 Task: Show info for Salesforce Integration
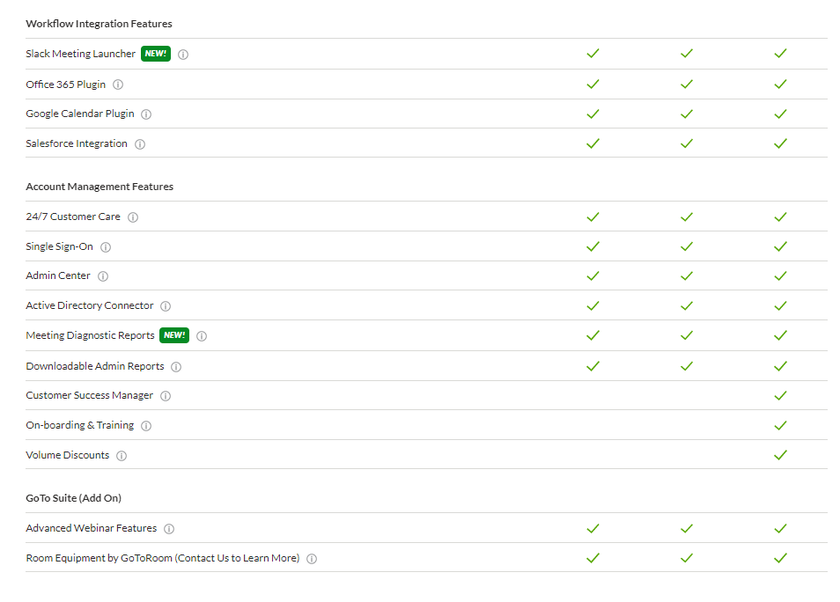point(140,144)
